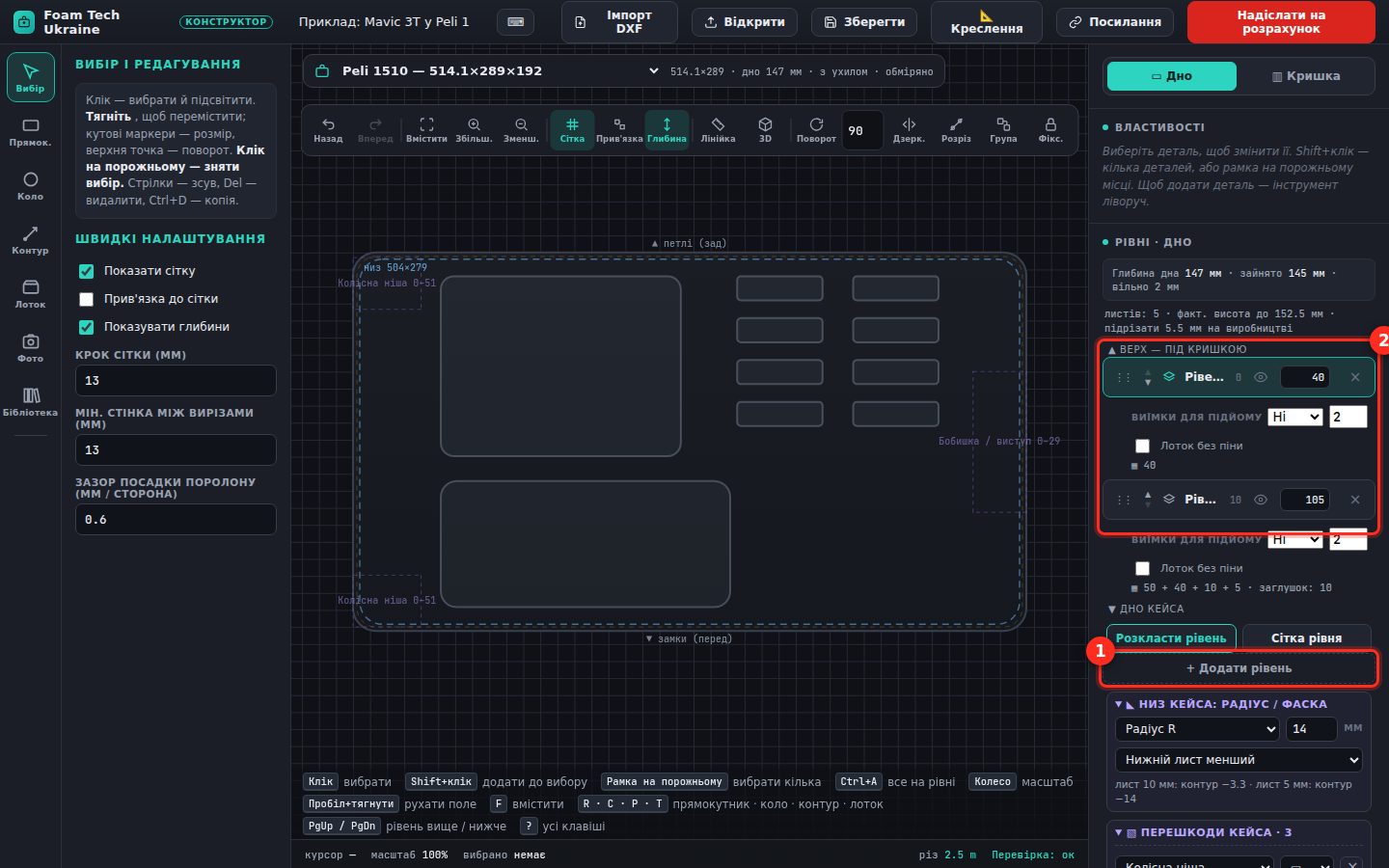Toggle Прив'язка snapping in the toolbar

click(x=619, y=130)
